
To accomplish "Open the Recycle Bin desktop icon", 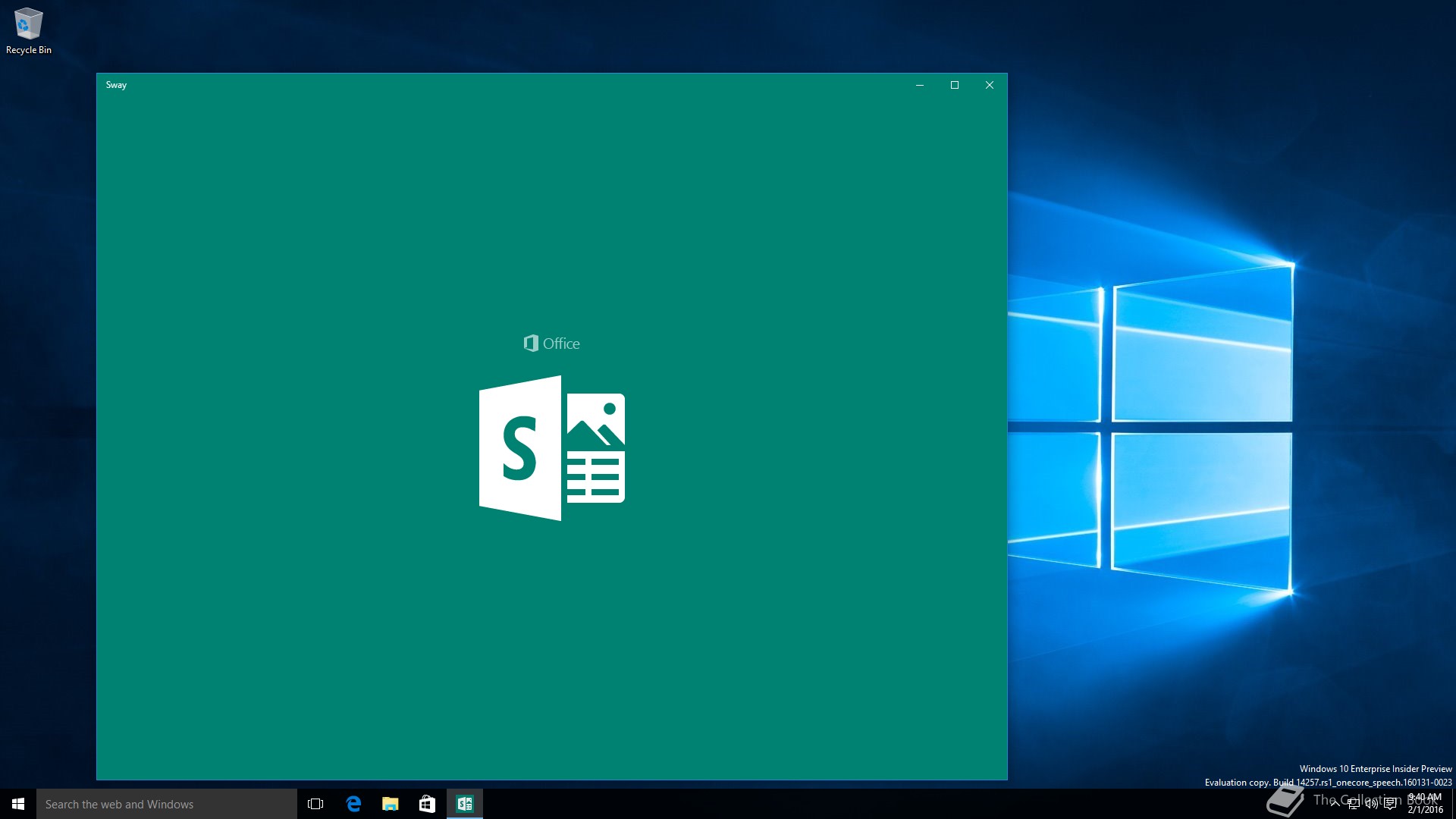I will [x=29, y=31].
